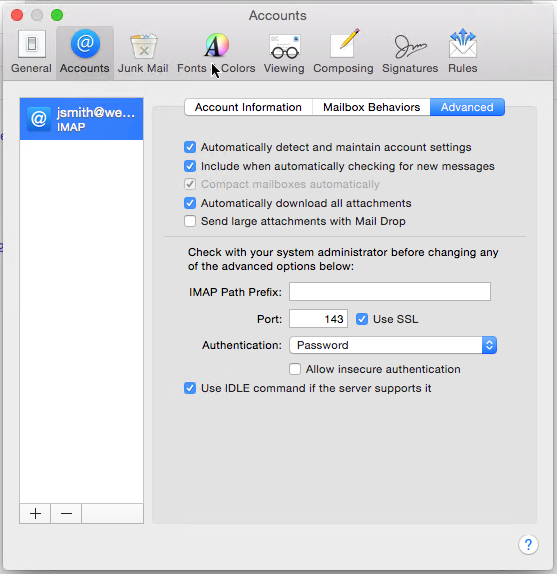Enable Allow insecure authentication
Viewport: 557px width, 574px height.
click(x=295, y=369)
